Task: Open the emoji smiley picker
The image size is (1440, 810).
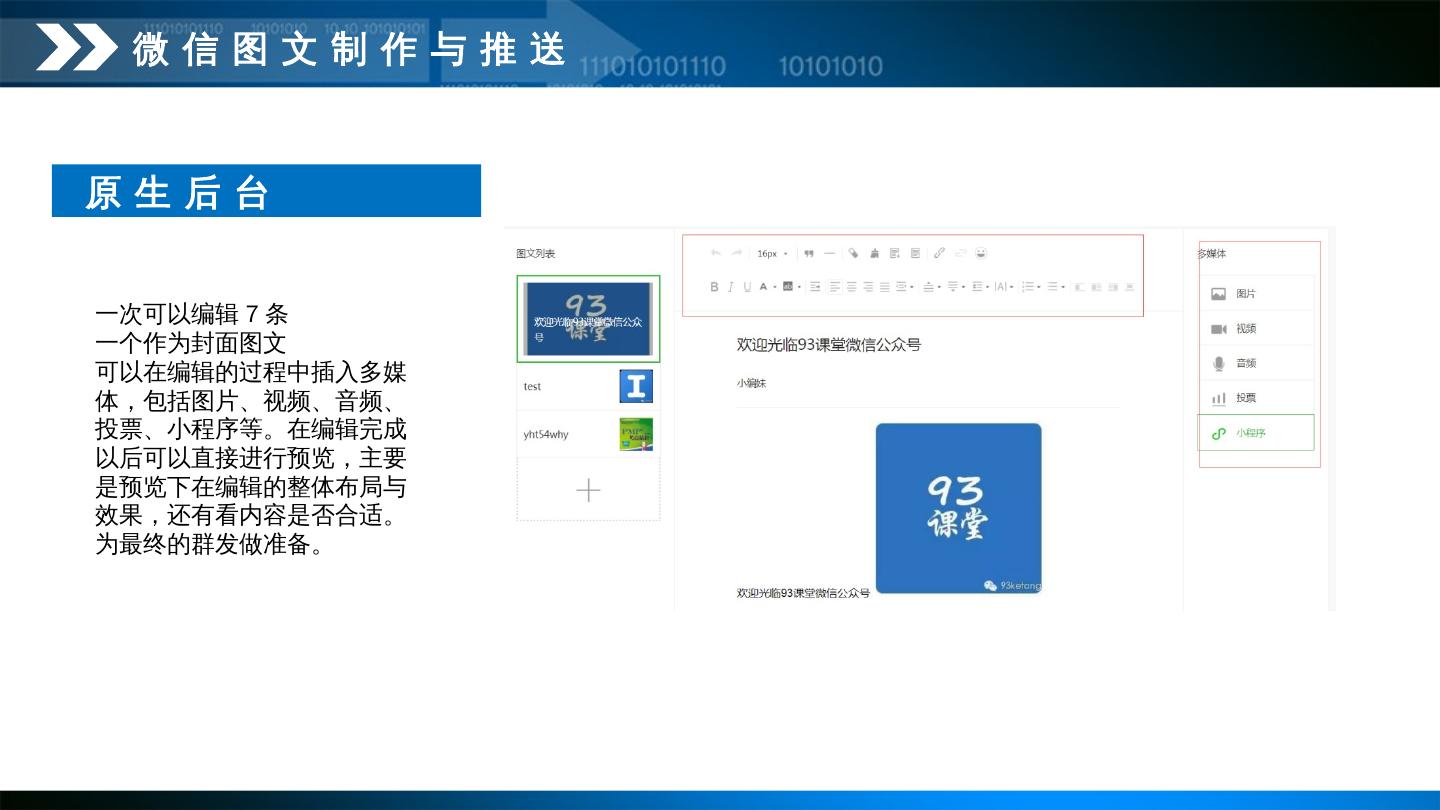Action: pyautogui.click(x=981, y=254)
